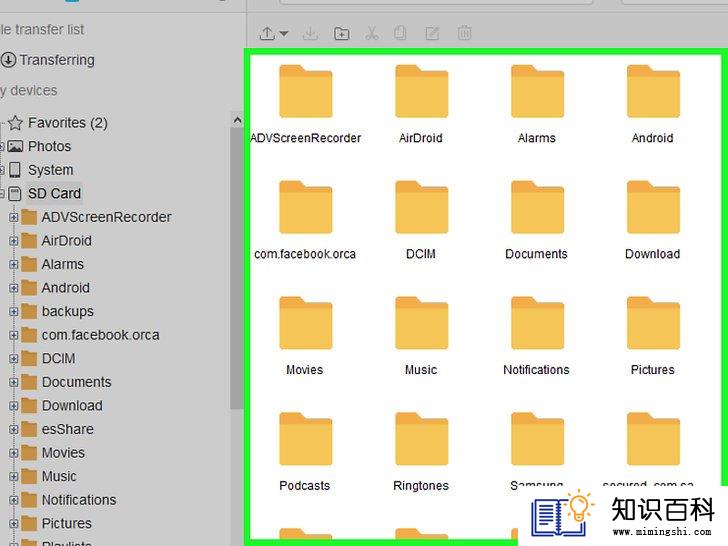Expand Android node in sidebar tree

pos(13,288)
